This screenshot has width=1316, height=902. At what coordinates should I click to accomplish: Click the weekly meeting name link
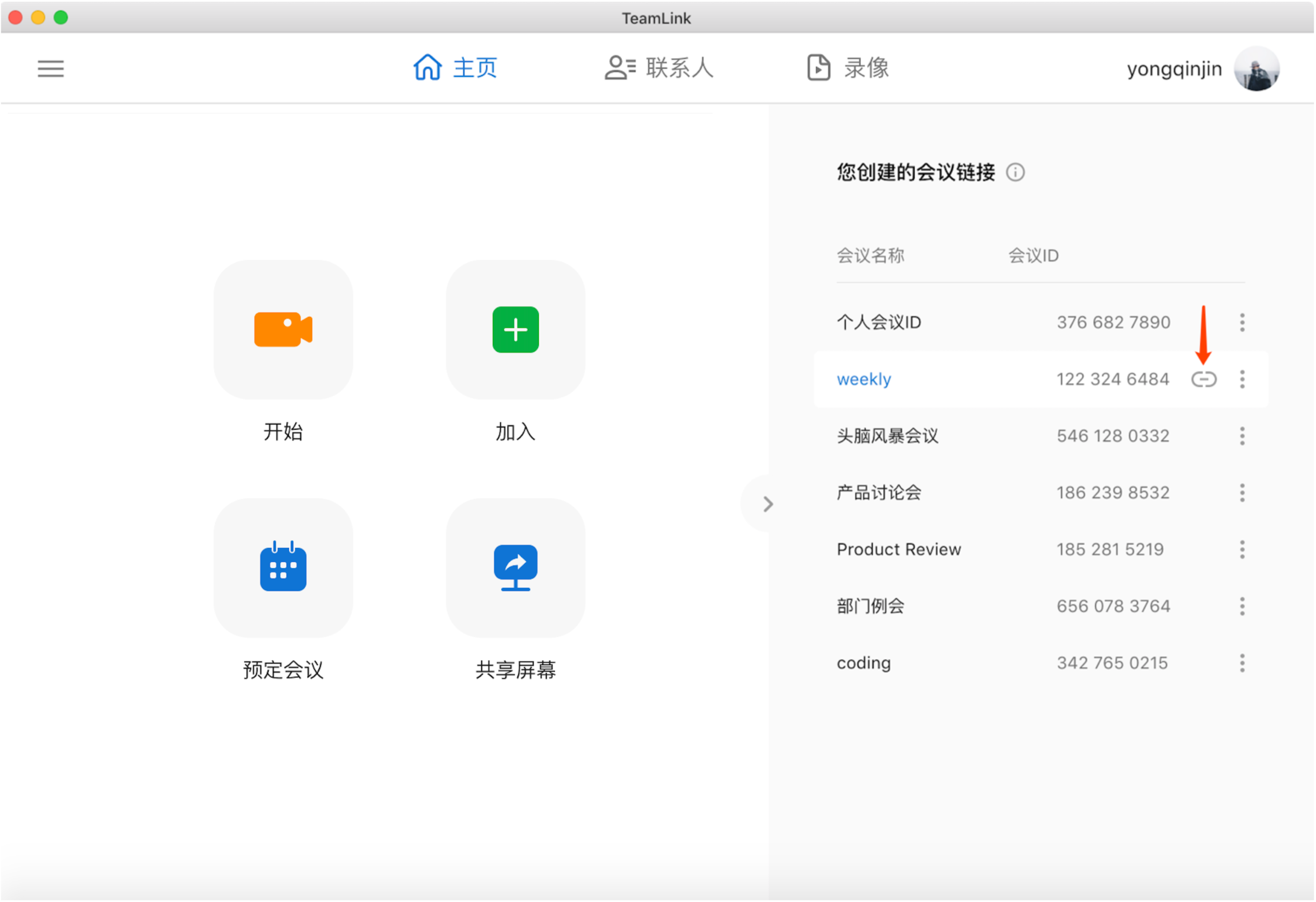[x=863, y=379]
